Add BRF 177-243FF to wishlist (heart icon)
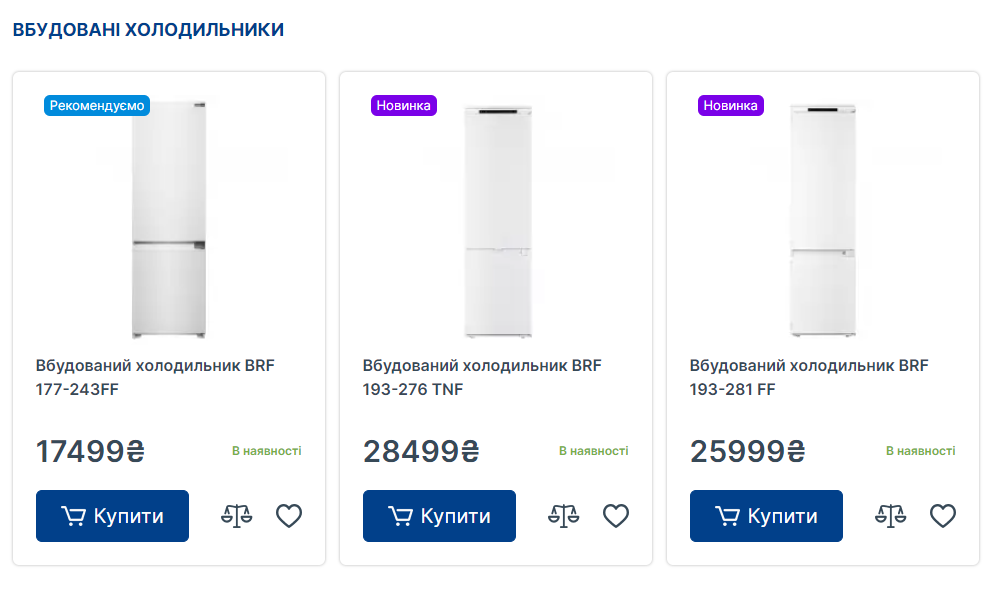 (x=289, y=516)
